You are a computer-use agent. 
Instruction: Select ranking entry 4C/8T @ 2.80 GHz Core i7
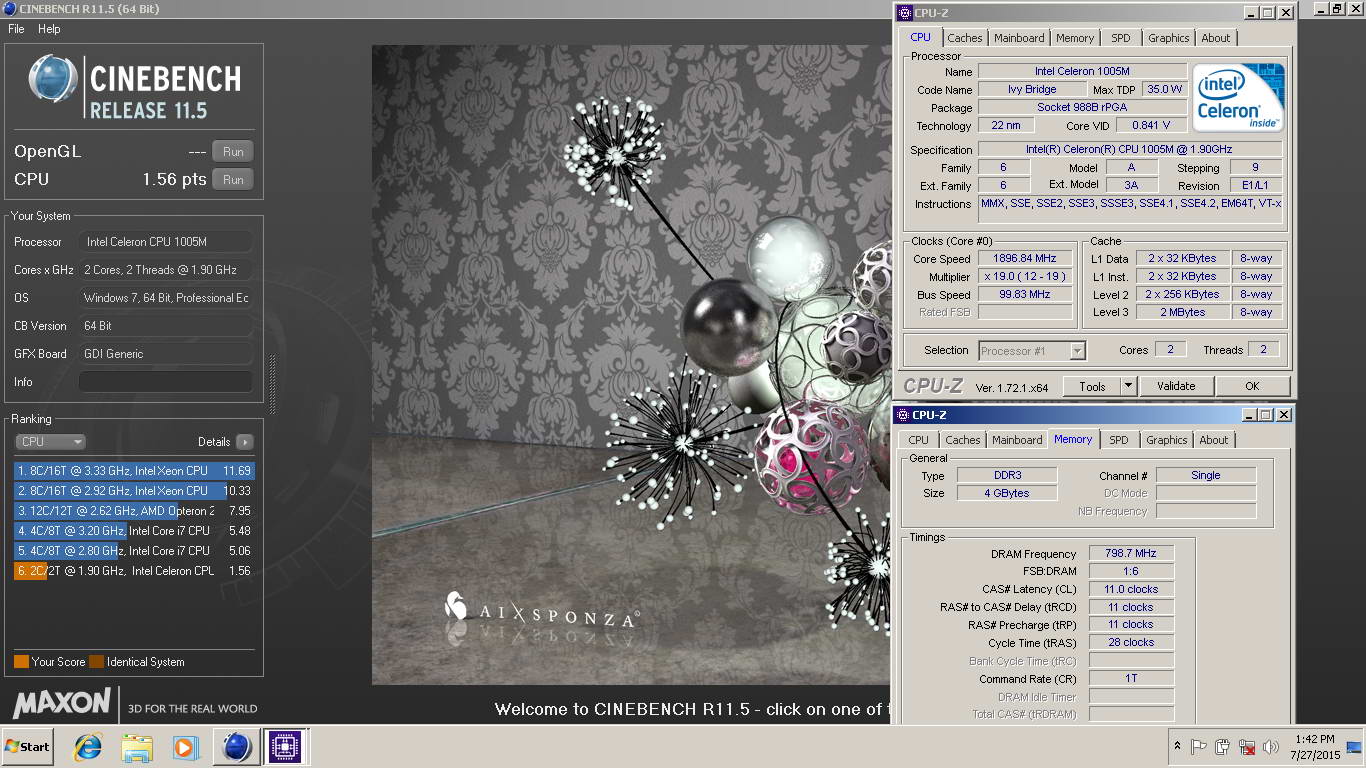point(134,551)
